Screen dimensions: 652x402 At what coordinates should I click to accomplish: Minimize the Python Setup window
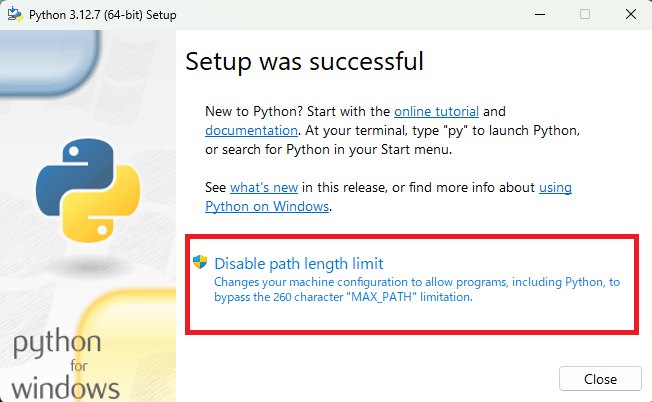point(539,14)
